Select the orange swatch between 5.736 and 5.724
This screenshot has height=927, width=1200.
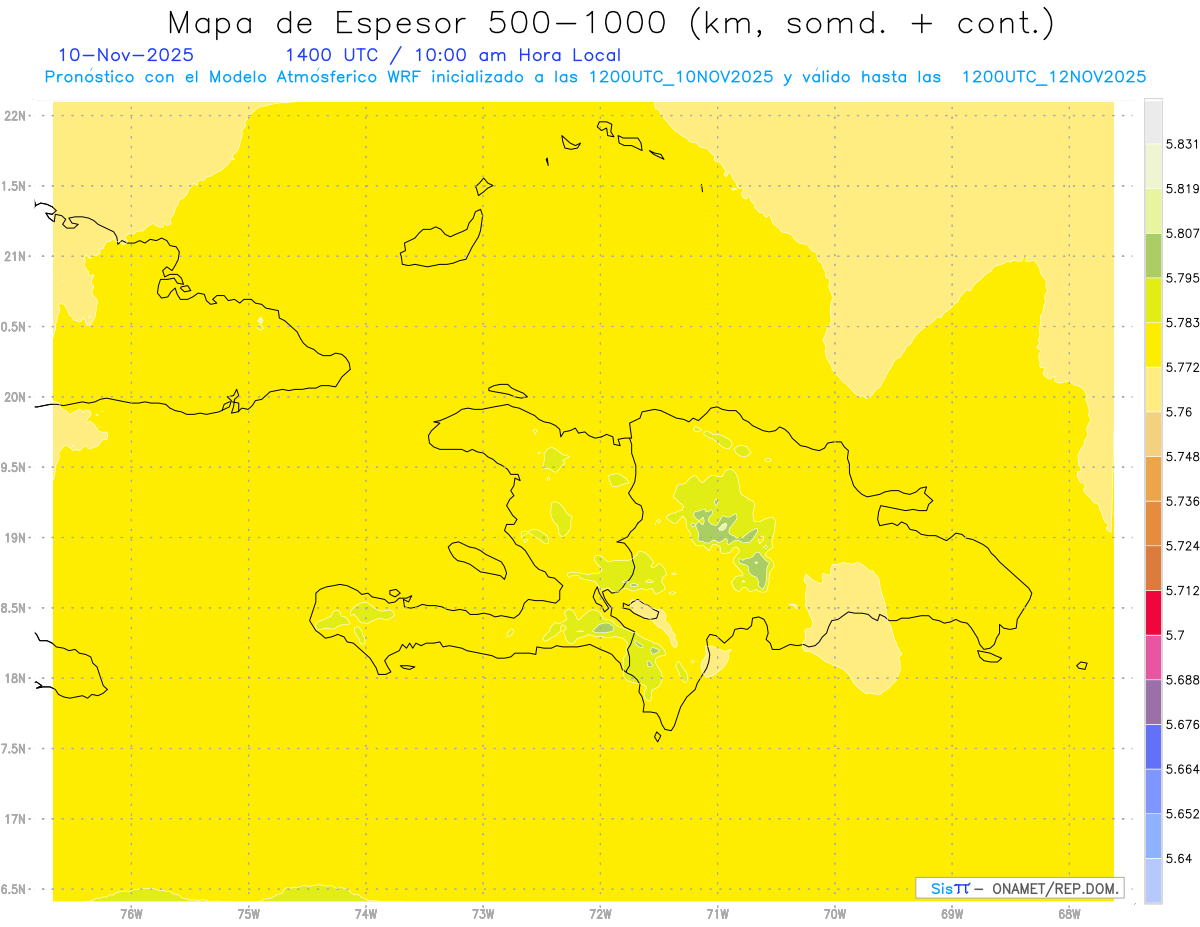click(1153, 523)
